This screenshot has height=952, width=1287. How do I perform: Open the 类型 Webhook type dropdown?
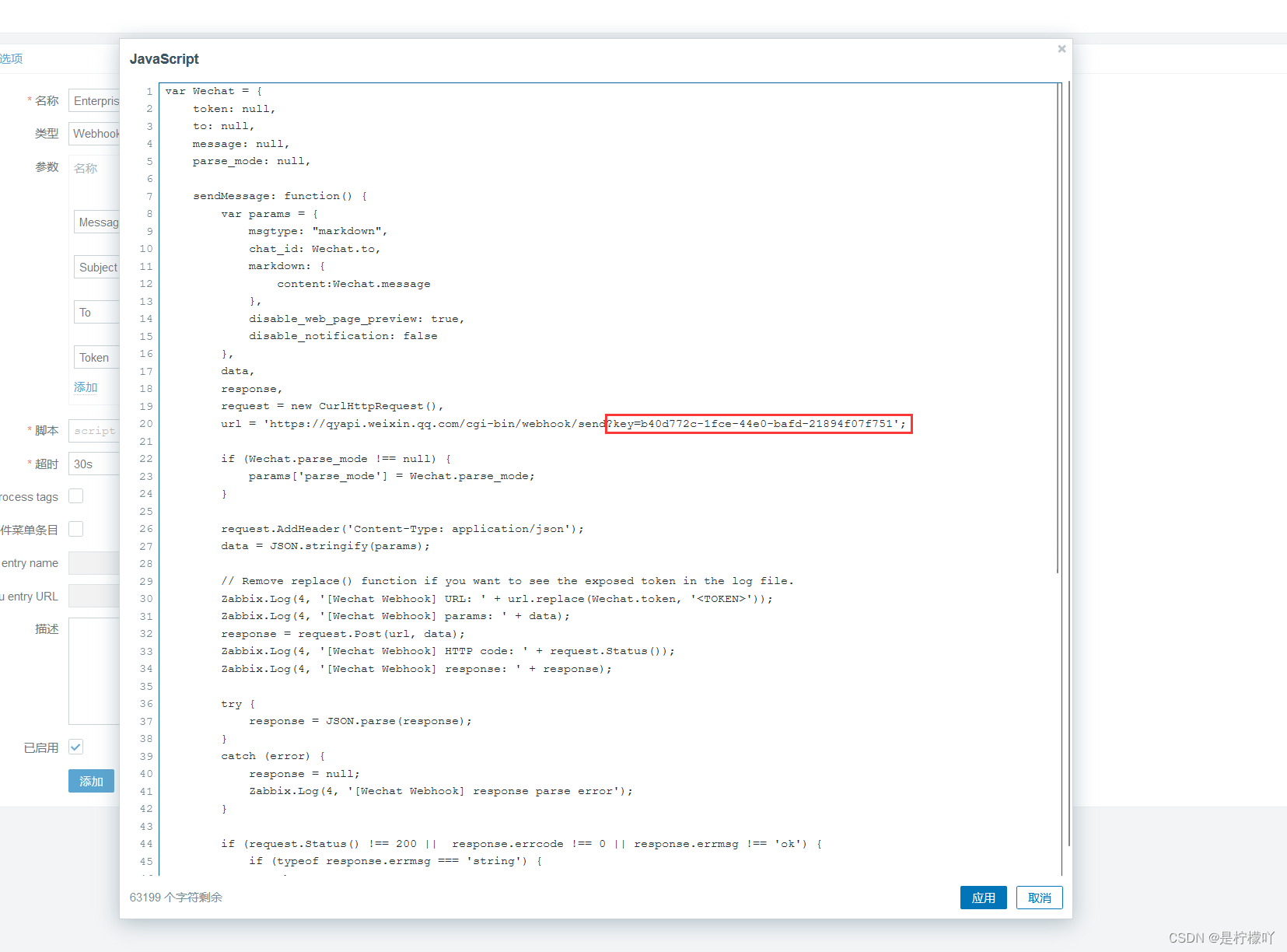[94, 134]
